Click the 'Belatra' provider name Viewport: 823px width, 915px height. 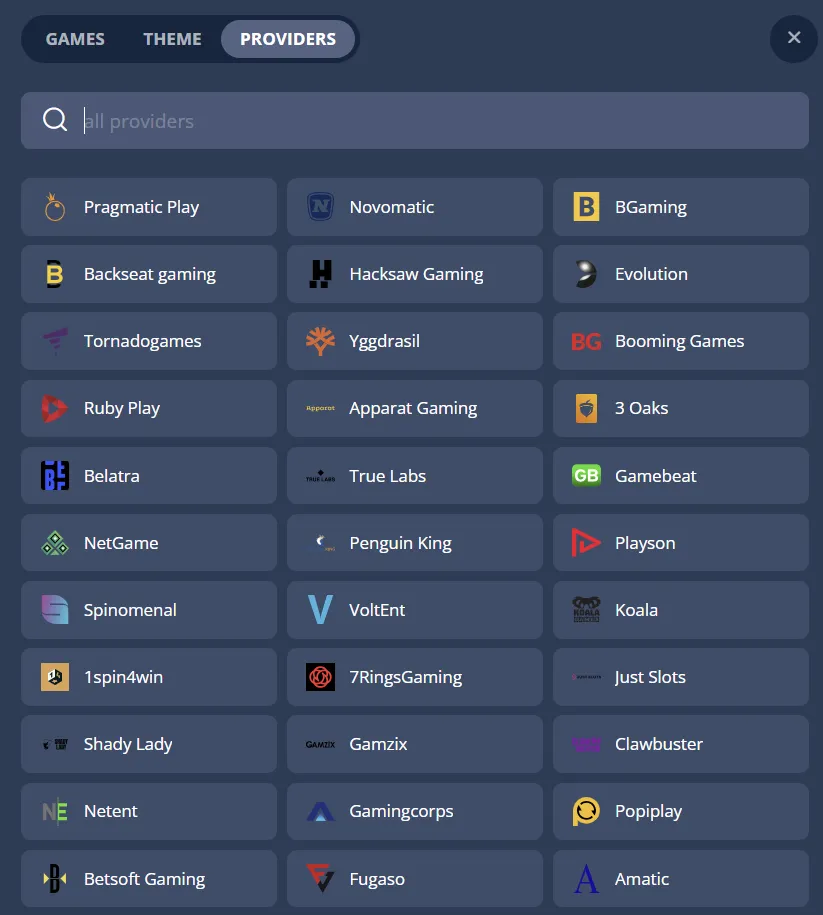click(111, 476)
